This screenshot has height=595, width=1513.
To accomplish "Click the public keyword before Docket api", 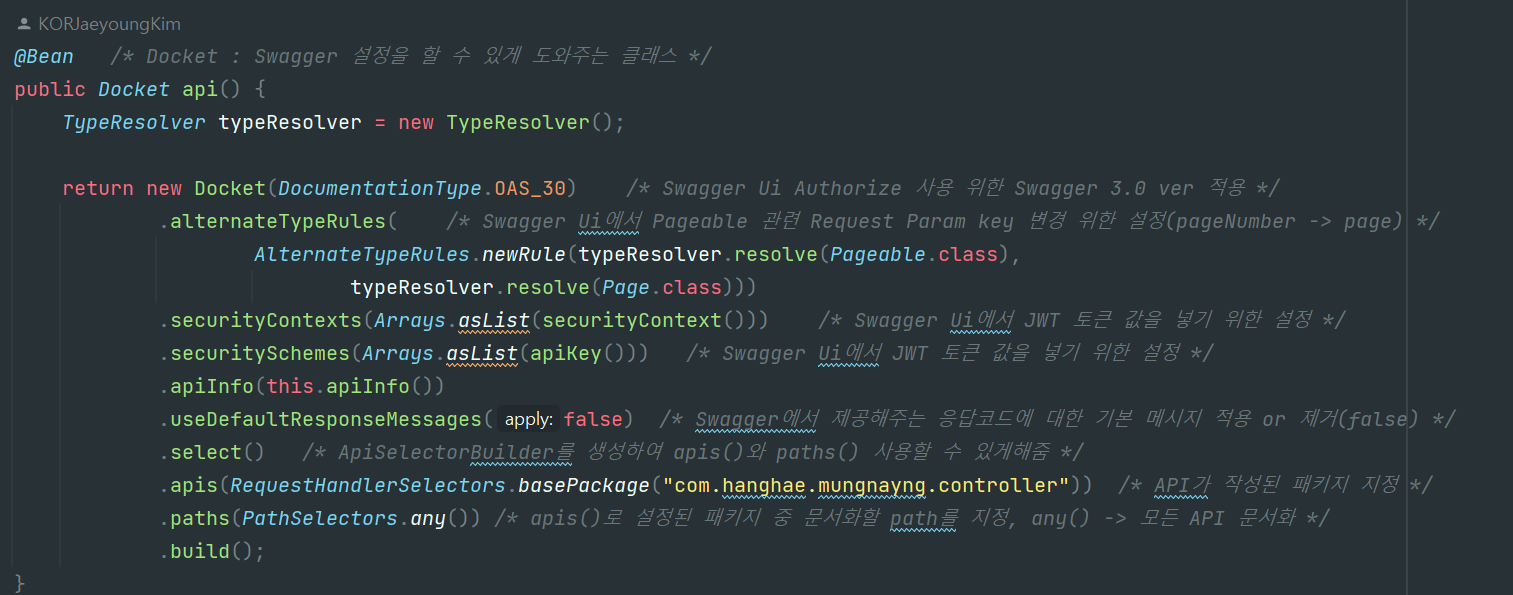I will tap(50, 89).
